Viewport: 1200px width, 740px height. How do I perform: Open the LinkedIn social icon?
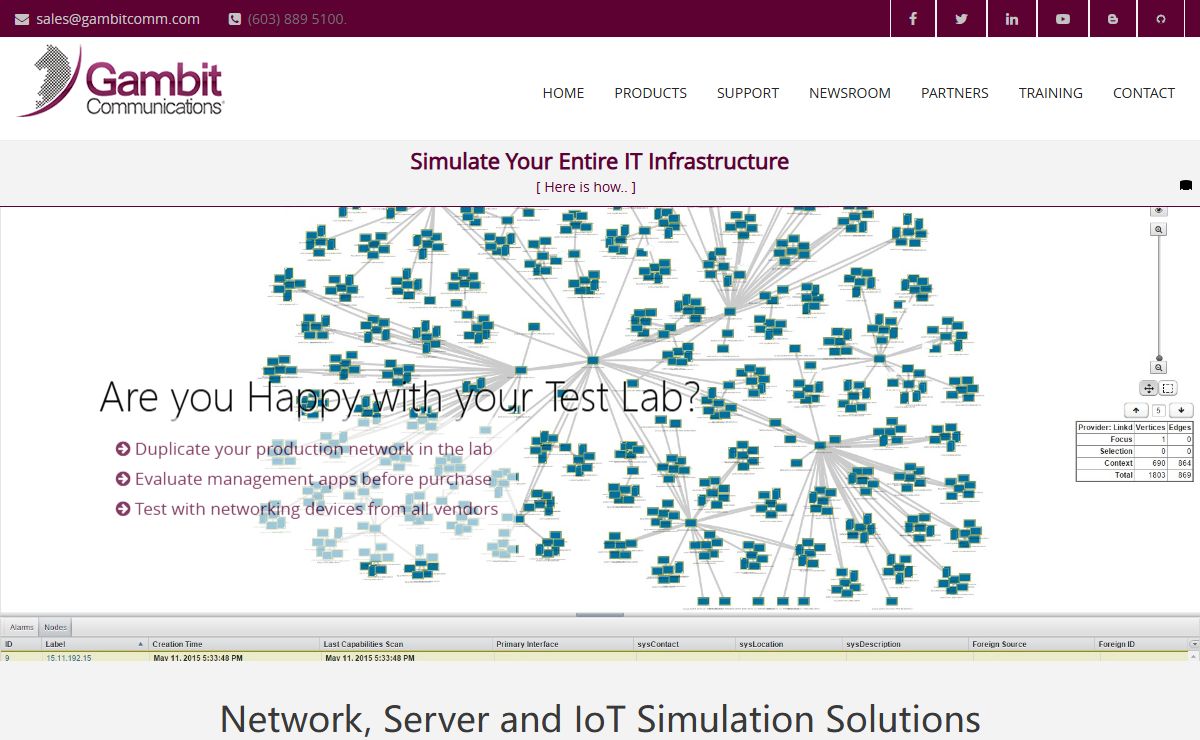pos(1012,19)
